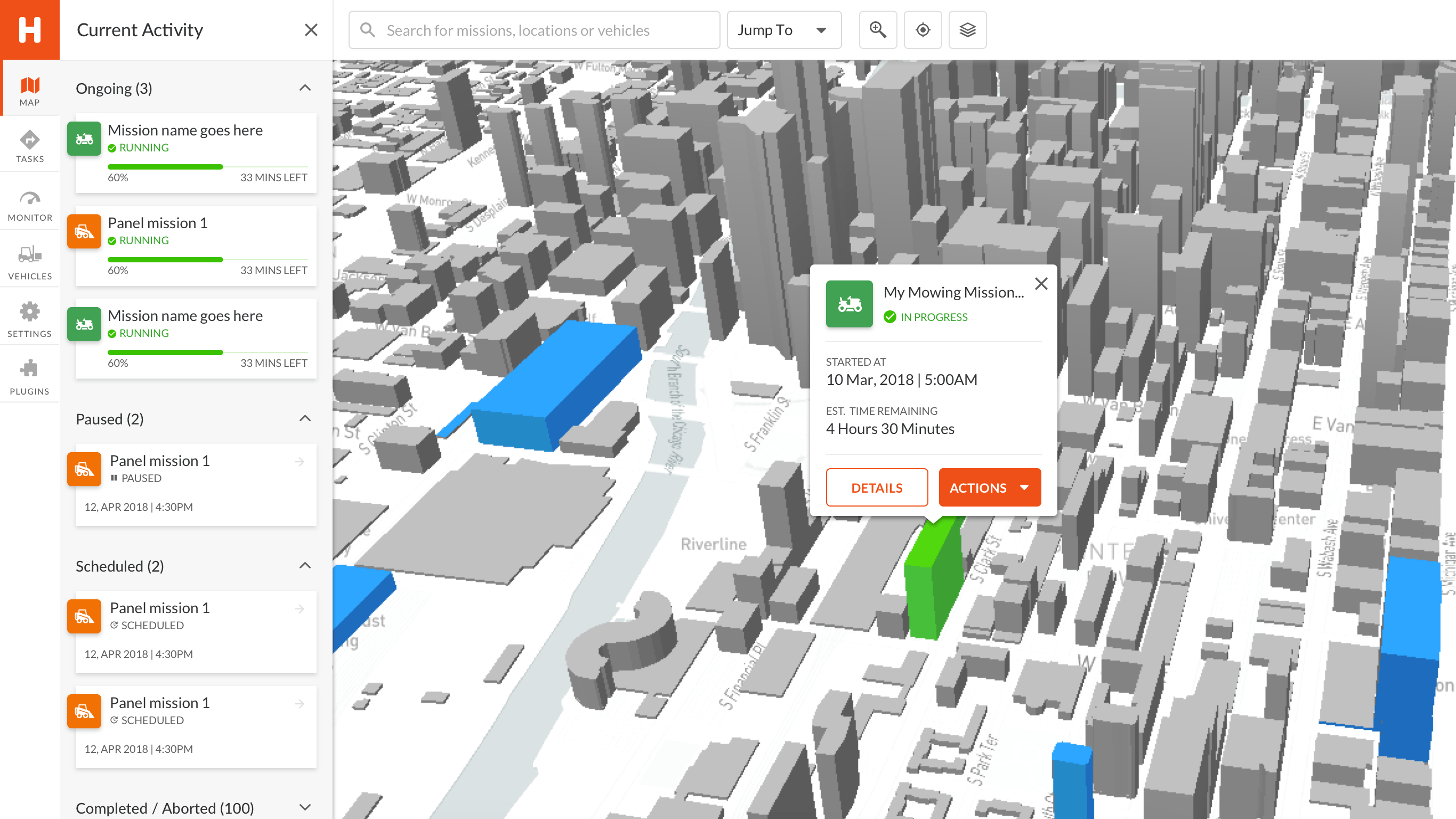The height and width of the screenshot is (819, 1456).
Task: Click arrow on paused Panel mission 1 card
Action: (300, 462)
